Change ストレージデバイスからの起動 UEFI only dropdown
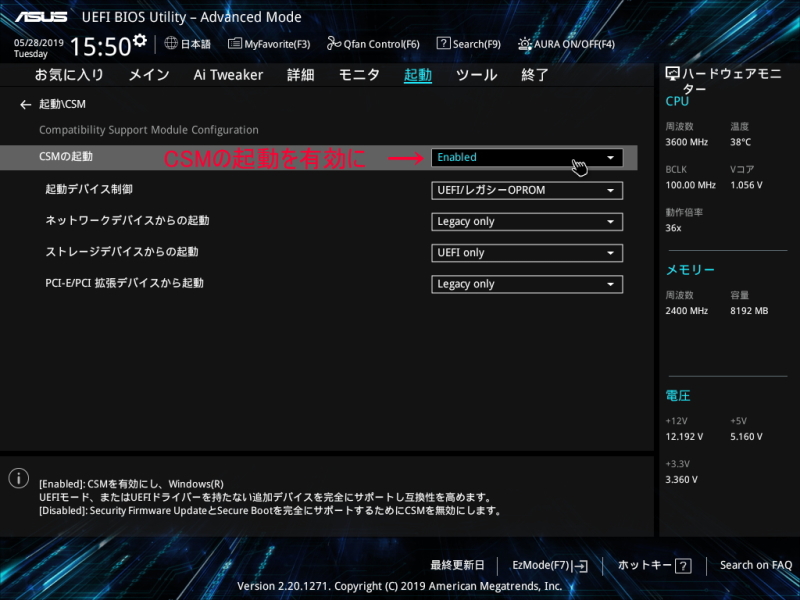Image resolution: width=800 pixels, height=600 pixels. tap(527, 253)
